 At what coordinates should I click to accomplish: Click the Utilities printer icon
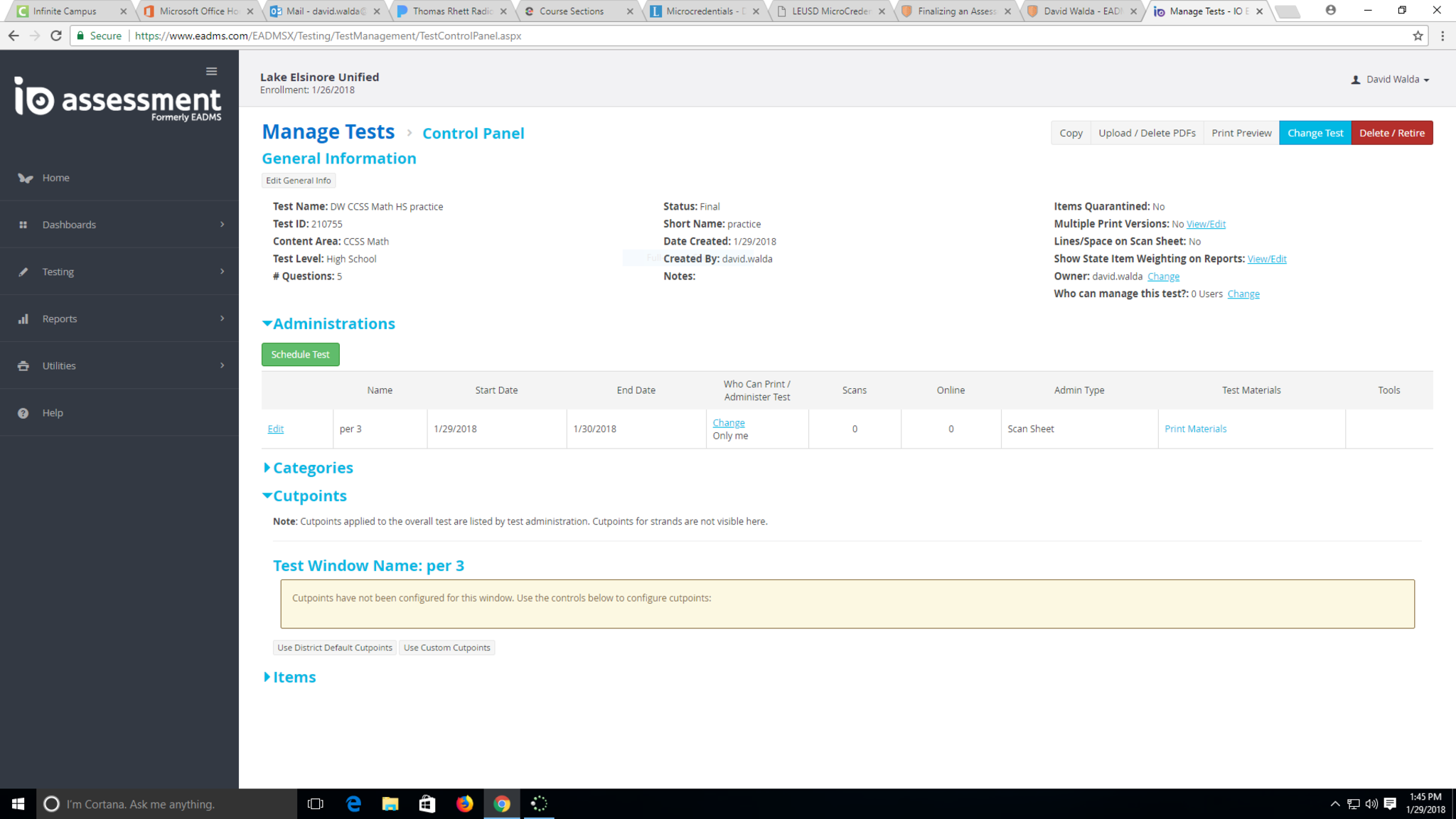pyautogui.click(x=23, y=365)
